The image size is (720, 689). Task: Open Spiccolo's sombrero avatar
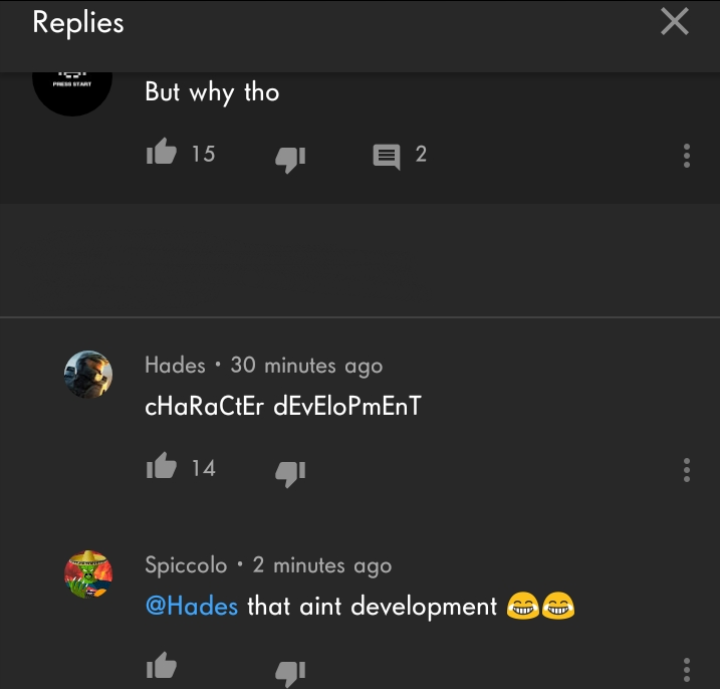[88, 574]
